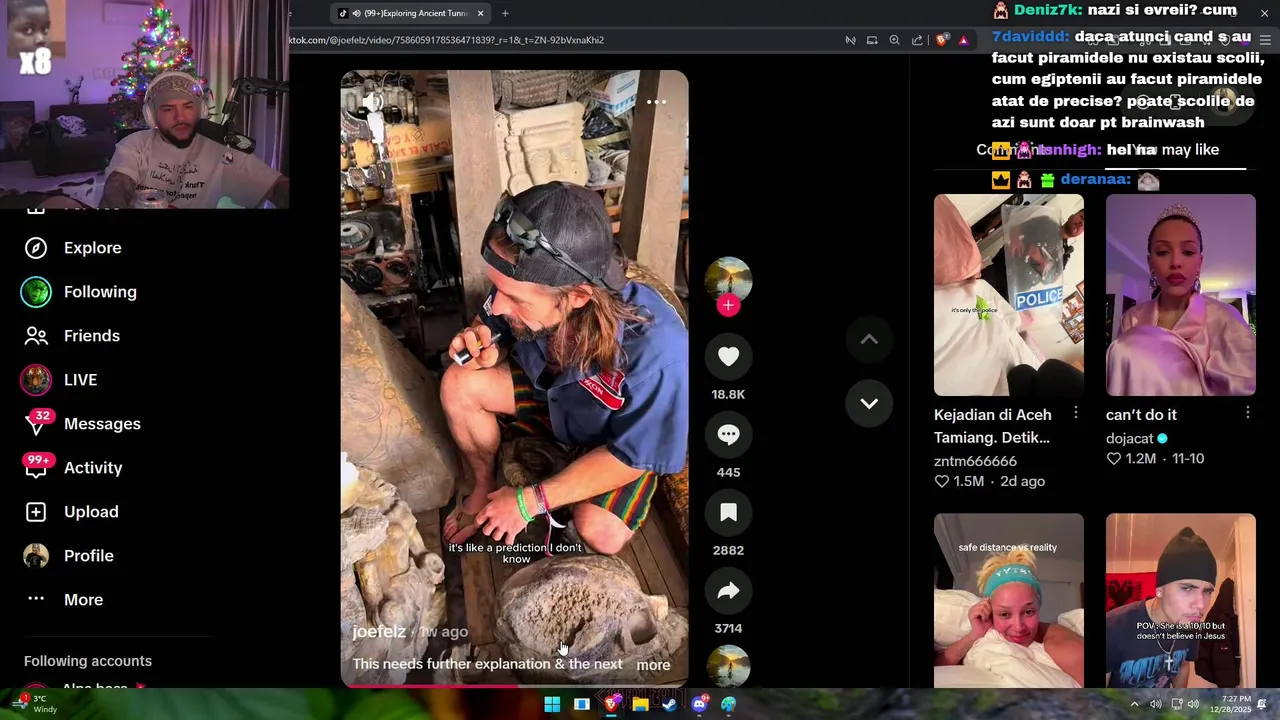The height and width of the screenshot is (720, 1280).
Task: Open safe distance vs reality thumbnail
Action: coord(1009,600)
